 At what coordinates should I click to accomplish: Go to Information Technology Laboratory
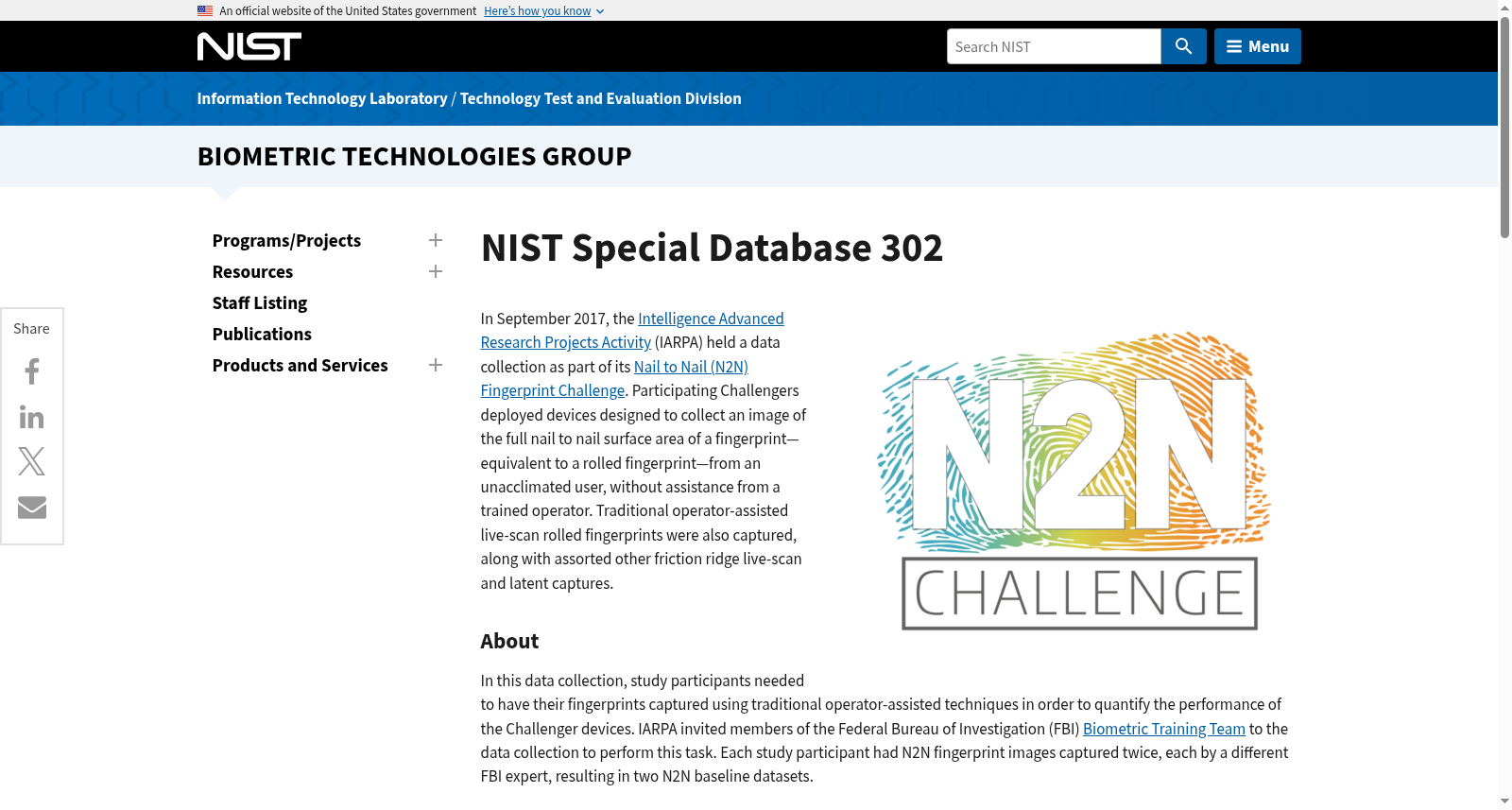tap(322, 98)
